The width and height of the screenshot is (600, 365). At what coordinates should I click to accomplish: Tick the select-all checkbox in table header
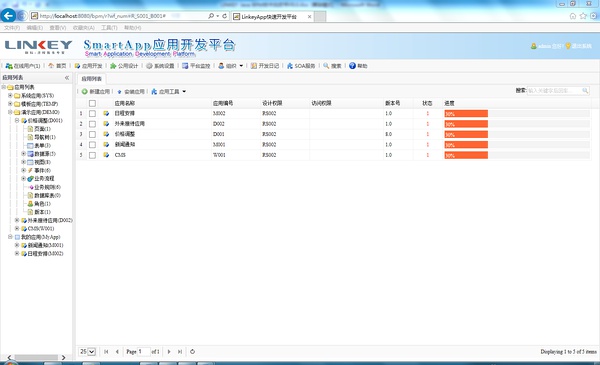point(92,103)
